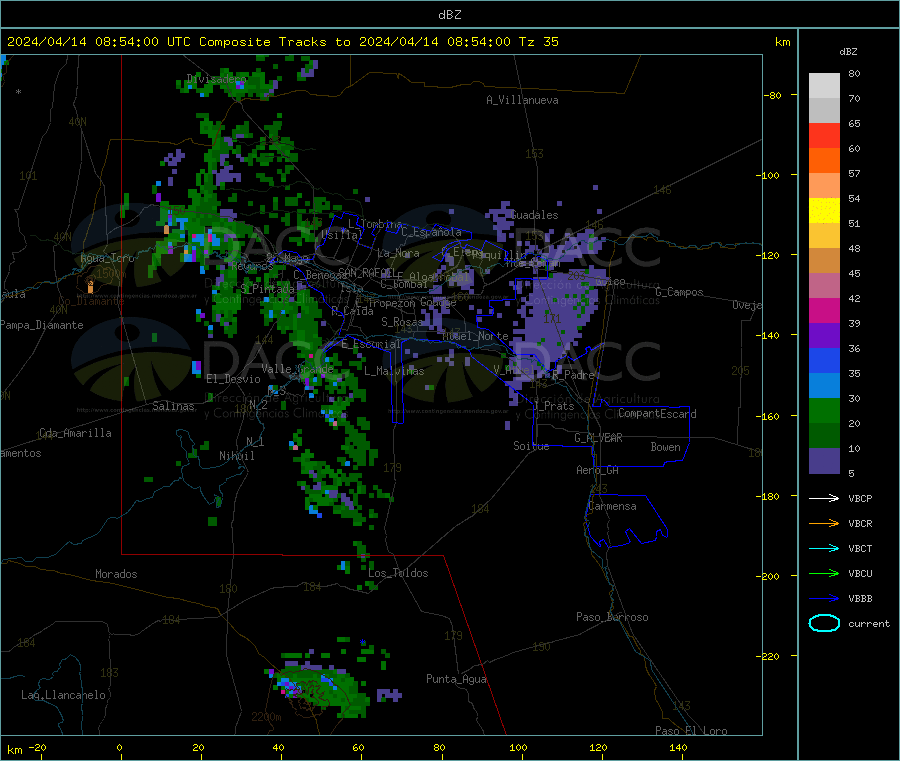Click the blue VBBB arrow legend icon

[824, 599]
